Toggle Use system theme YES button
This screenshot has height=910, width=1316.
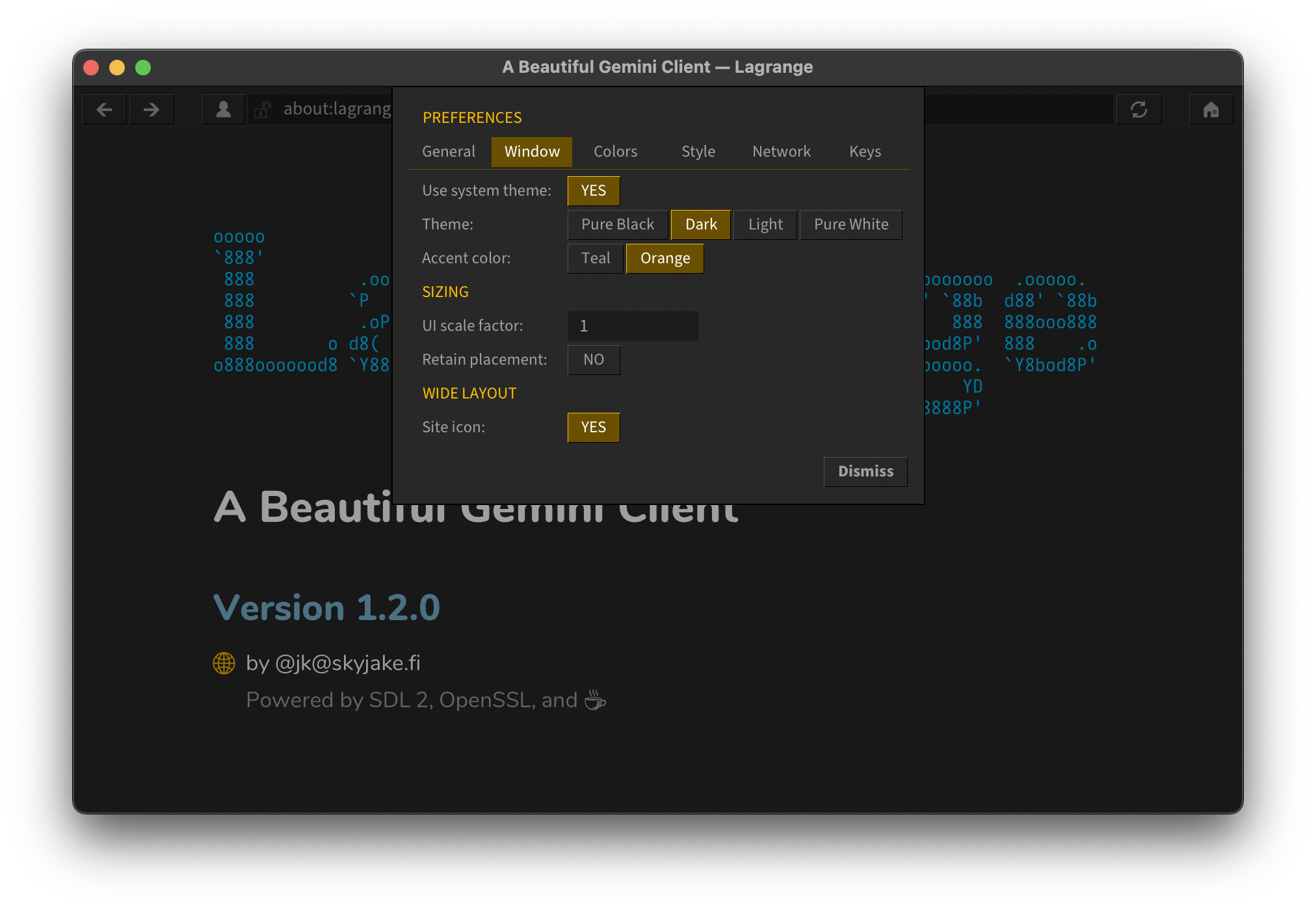tap(593, 190)
